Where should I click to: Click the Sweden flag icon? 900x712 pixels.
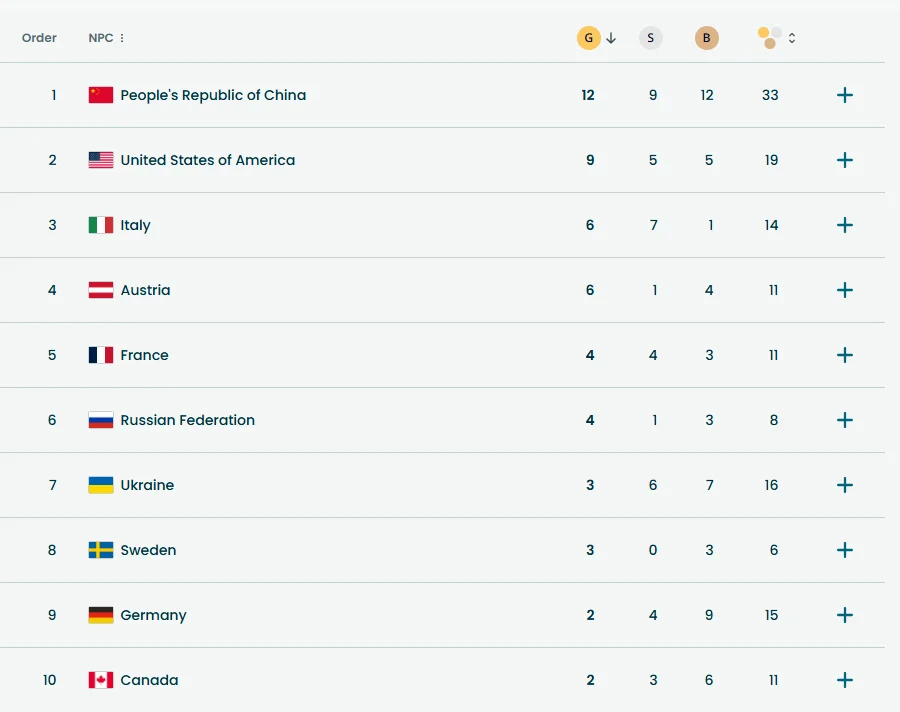coord(101,550)
